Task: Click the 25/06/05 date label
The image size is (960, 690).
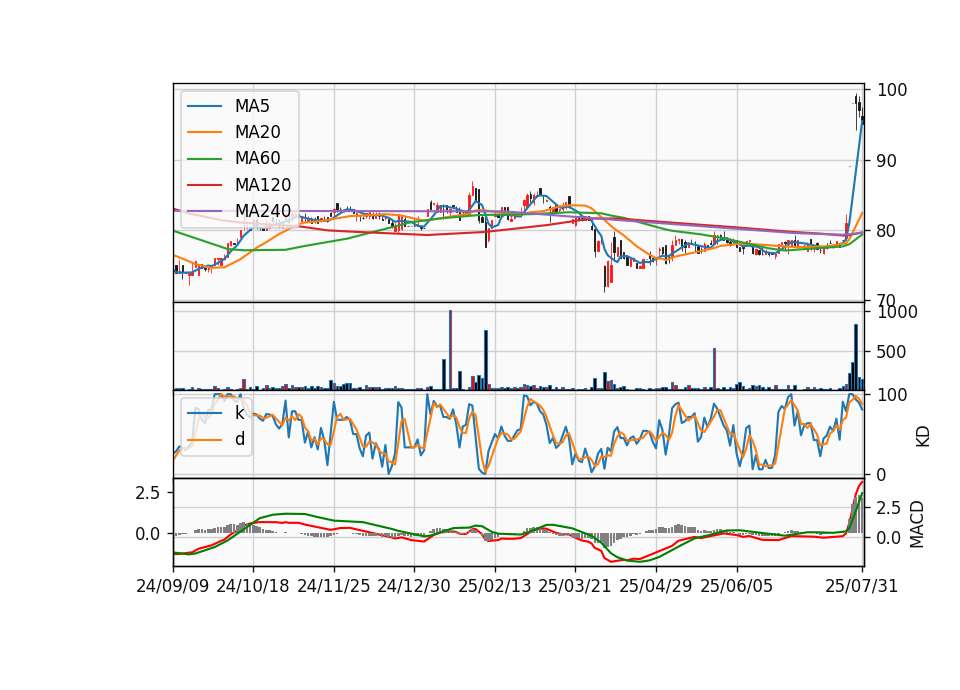Action: (x=737, y=586)
